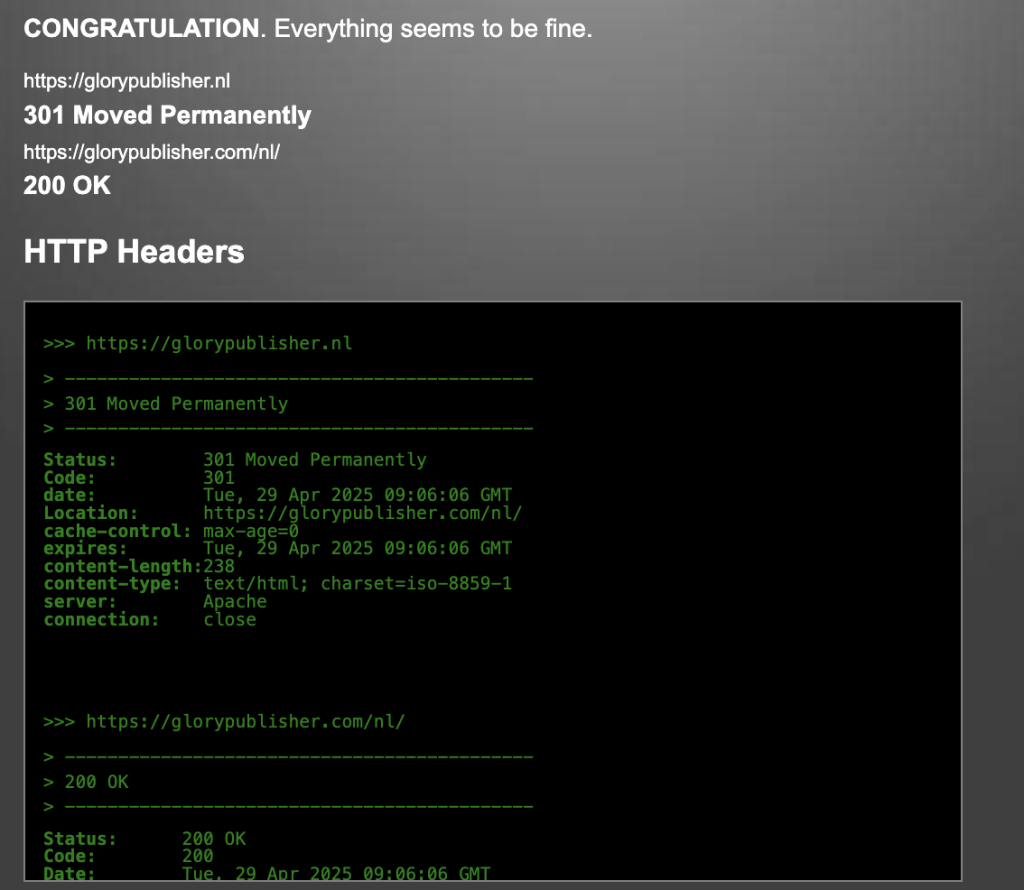Click the Location value https://glorypublisher.com/nl/
Screen dimensions: 1024x890
(x=362, y=513)
